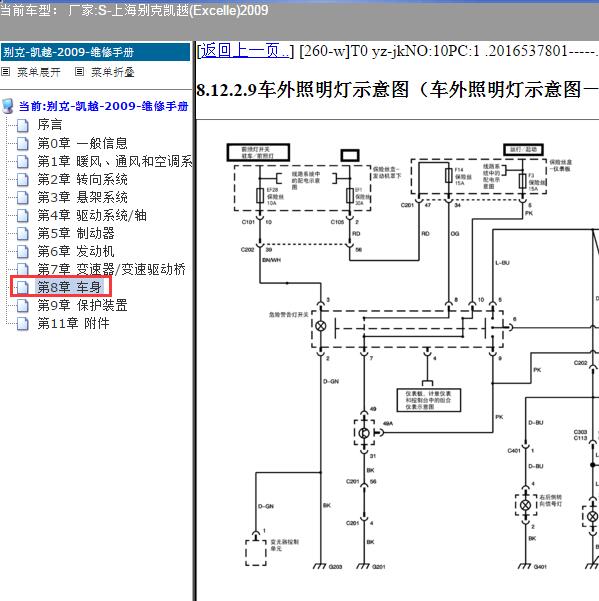
Task: Open 第7章 变速器/变速驱动桥
Action: (112, 269)
